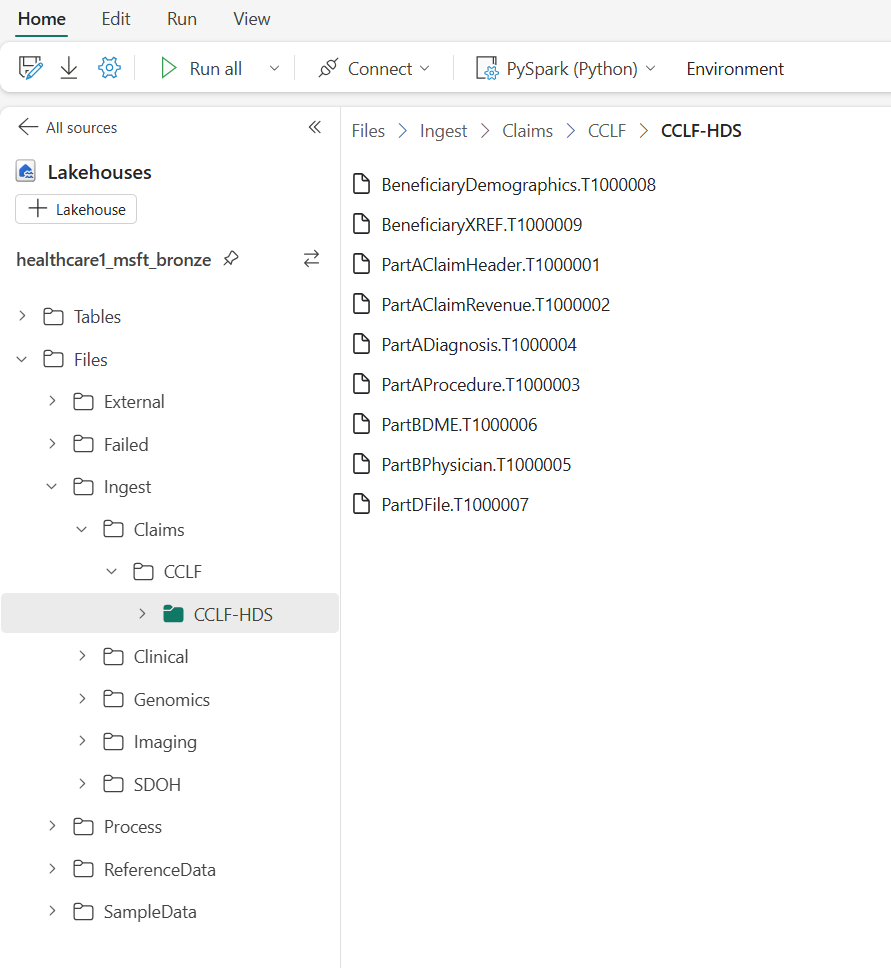Click the pin icon beside healthcare1_msft_bronze
This screenshot has width=891, height=968.
click(x=231, y=259)
